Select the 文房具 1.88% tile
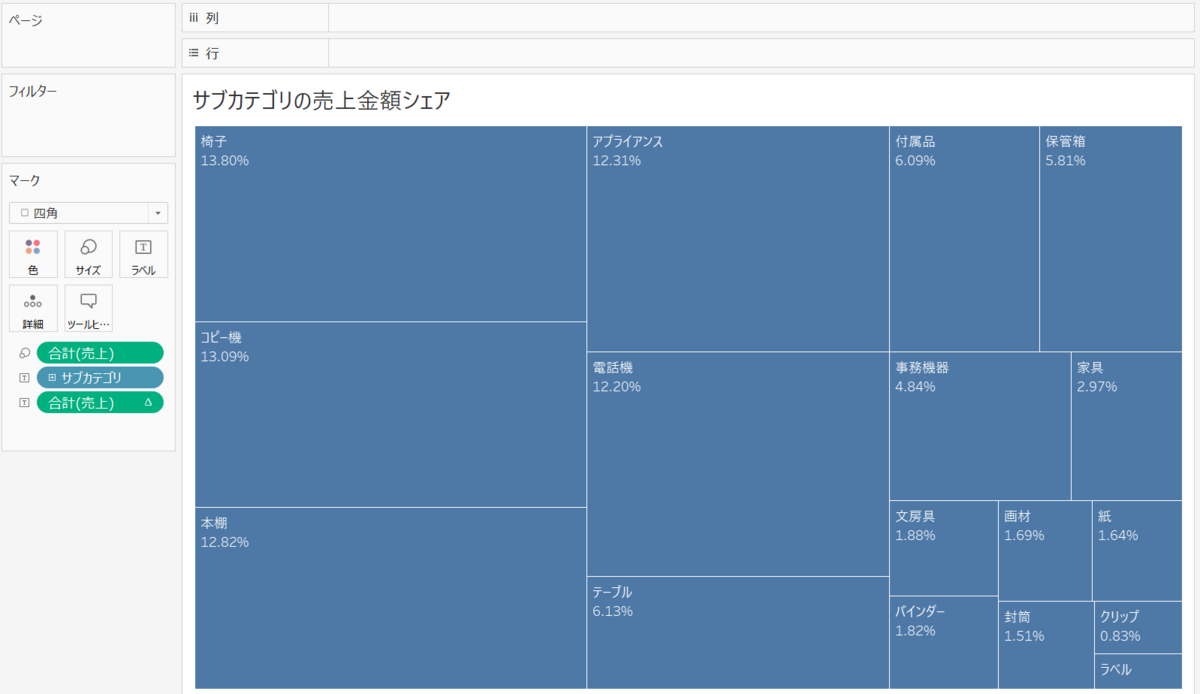Viewport: 1200px width, 694px height. (x=944, y=548)
